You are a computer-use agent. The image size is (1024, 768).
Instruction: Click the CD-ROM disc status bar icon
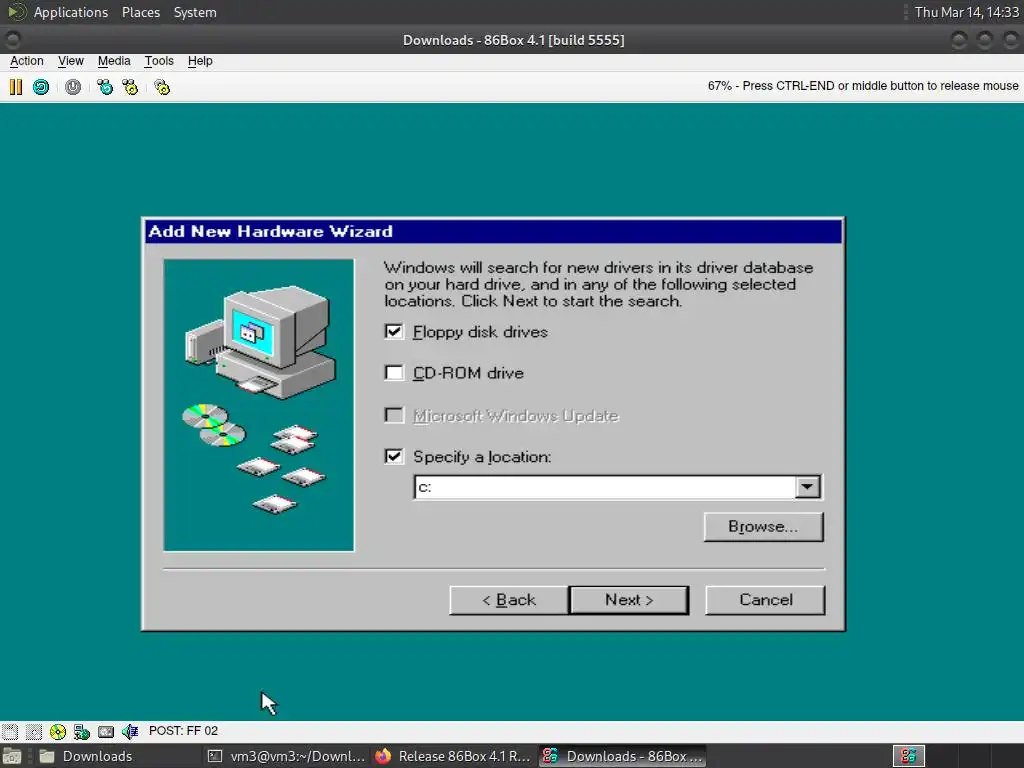tap(58, 731)
